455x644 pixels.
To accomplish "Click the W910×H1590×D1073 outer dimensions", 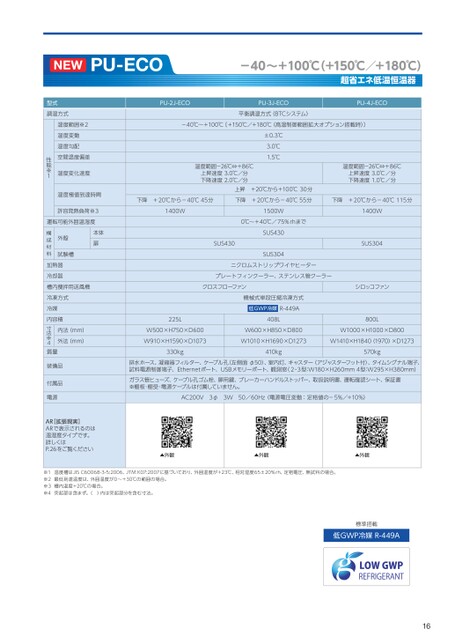I will click(x=175, y=341).
